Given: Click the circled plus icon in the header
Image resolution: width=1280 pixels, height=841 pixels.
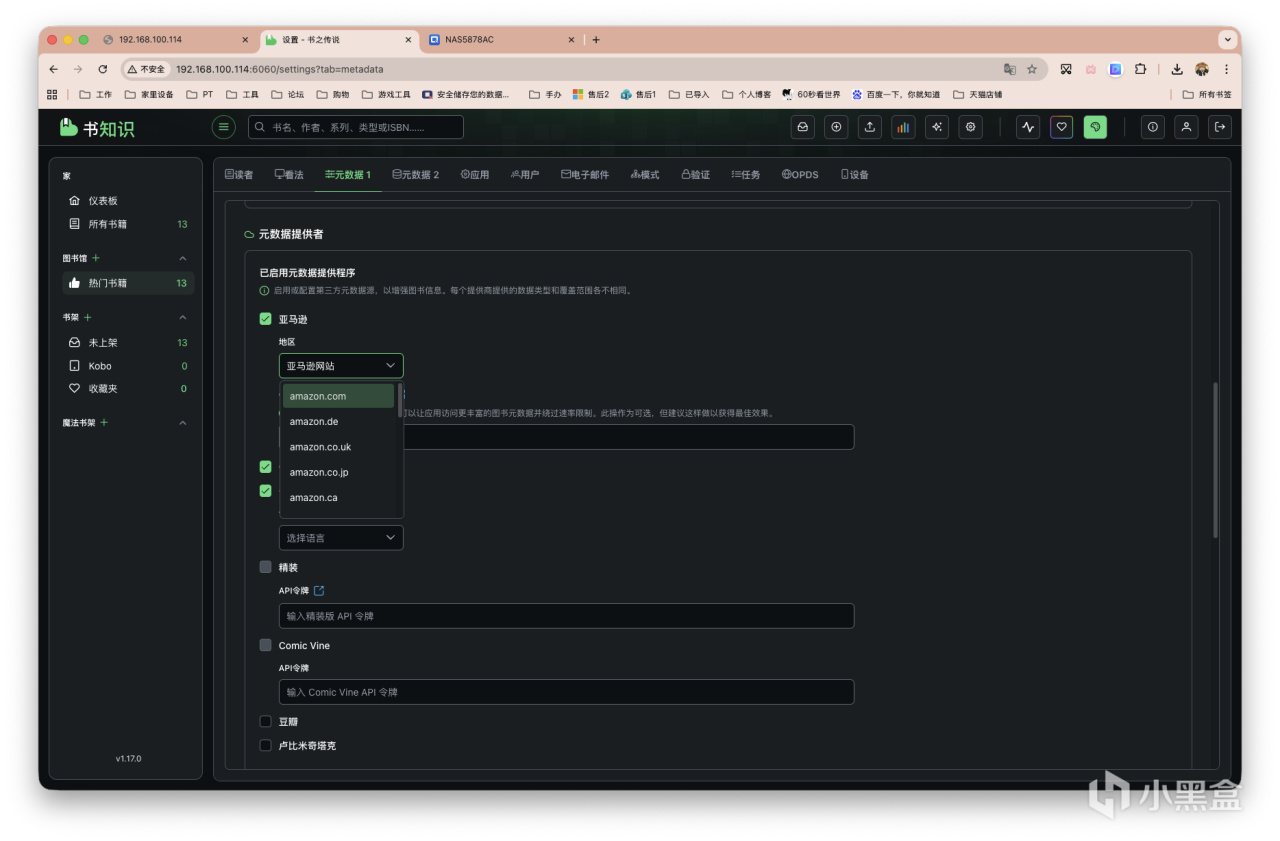Looking at the screenshot, I should point(837,127).
